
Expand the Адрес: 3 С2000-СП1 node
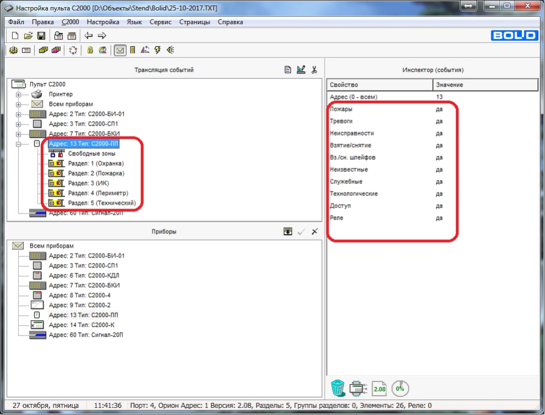point(18,124)
